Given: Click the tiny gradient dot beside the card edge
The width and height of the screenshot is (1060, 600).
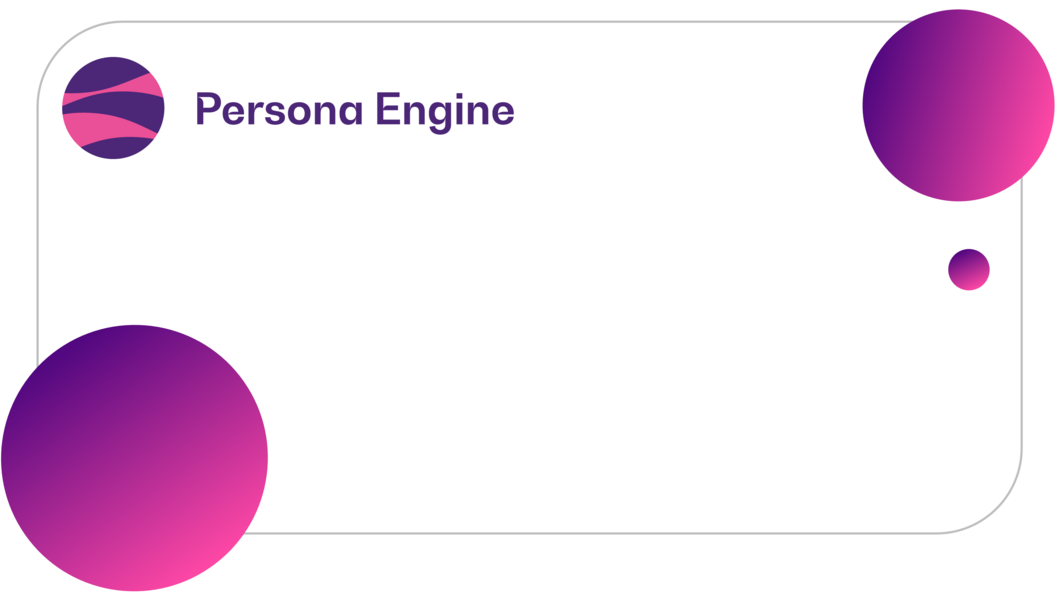Looking at the screenshot, I should pos(969,270).
